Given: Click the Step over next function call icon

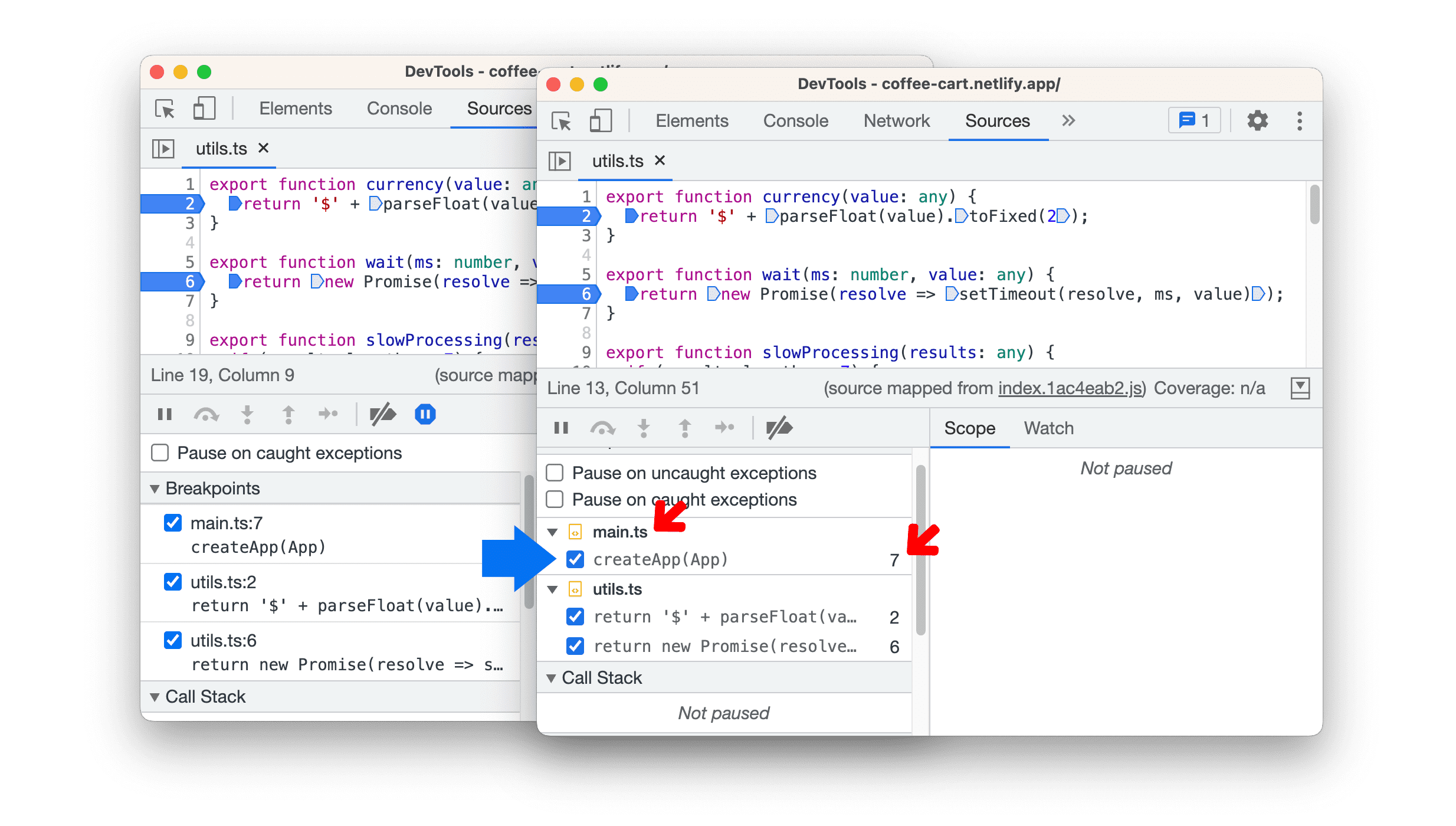Looking at the screenshot, I should coord(602,427).
